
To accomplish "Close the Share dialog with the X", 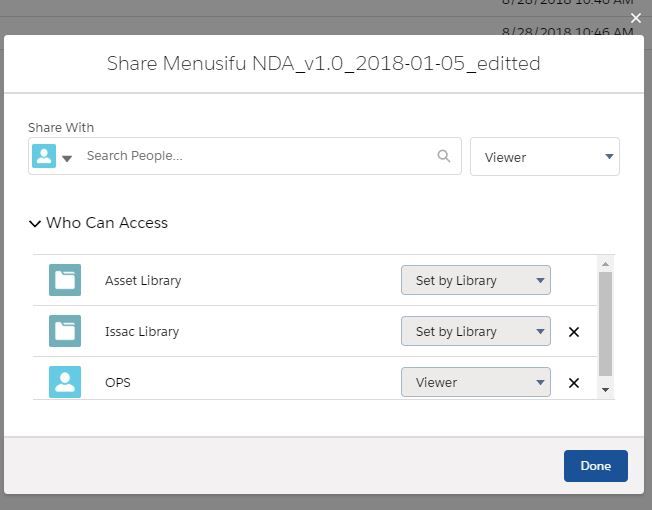I will tap(635, 18).
